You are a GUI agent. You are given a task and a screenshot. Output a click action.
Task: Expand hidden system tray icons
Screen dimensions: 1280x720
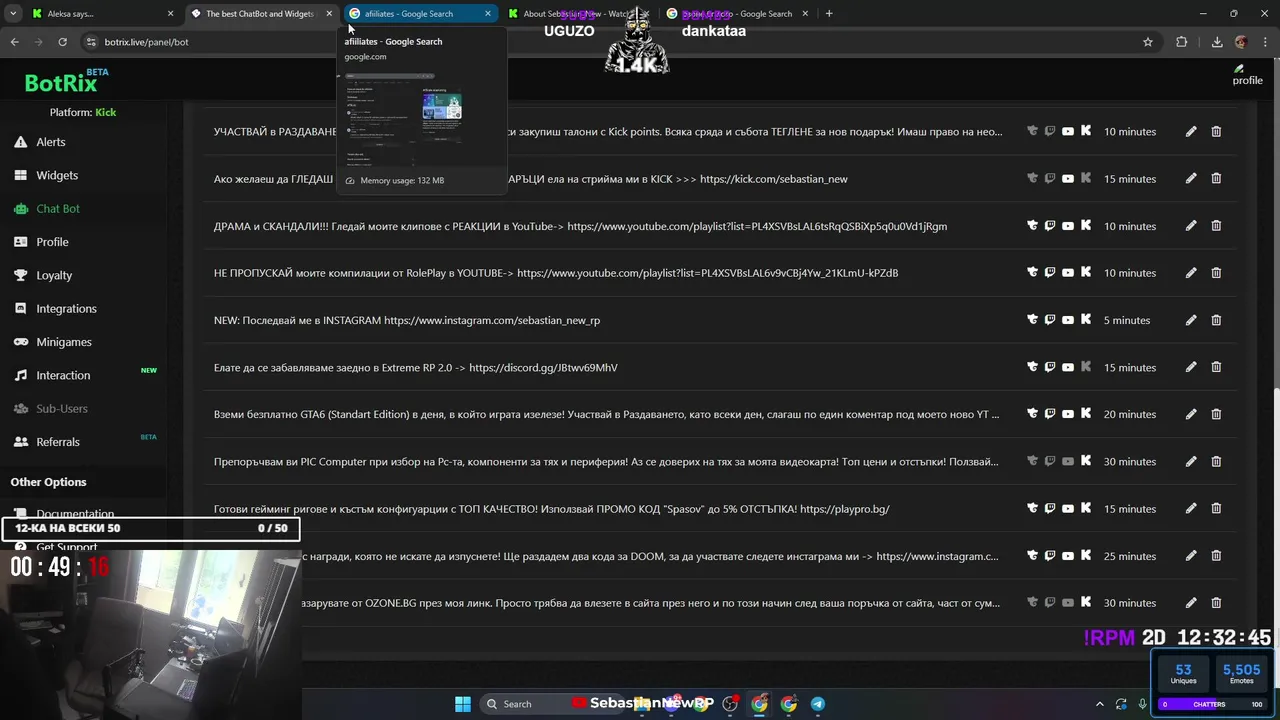(x=1100, y=704)
